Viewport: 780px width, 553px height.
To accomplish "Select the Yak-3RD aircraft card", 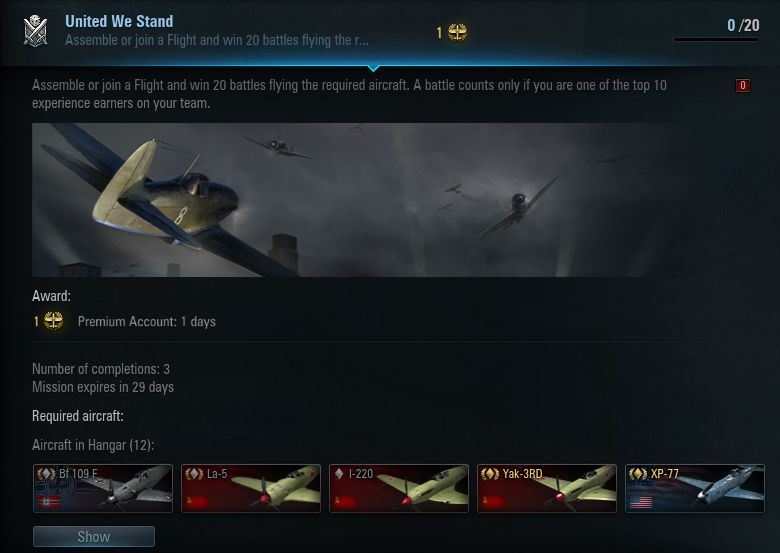I will coord(547,488).
